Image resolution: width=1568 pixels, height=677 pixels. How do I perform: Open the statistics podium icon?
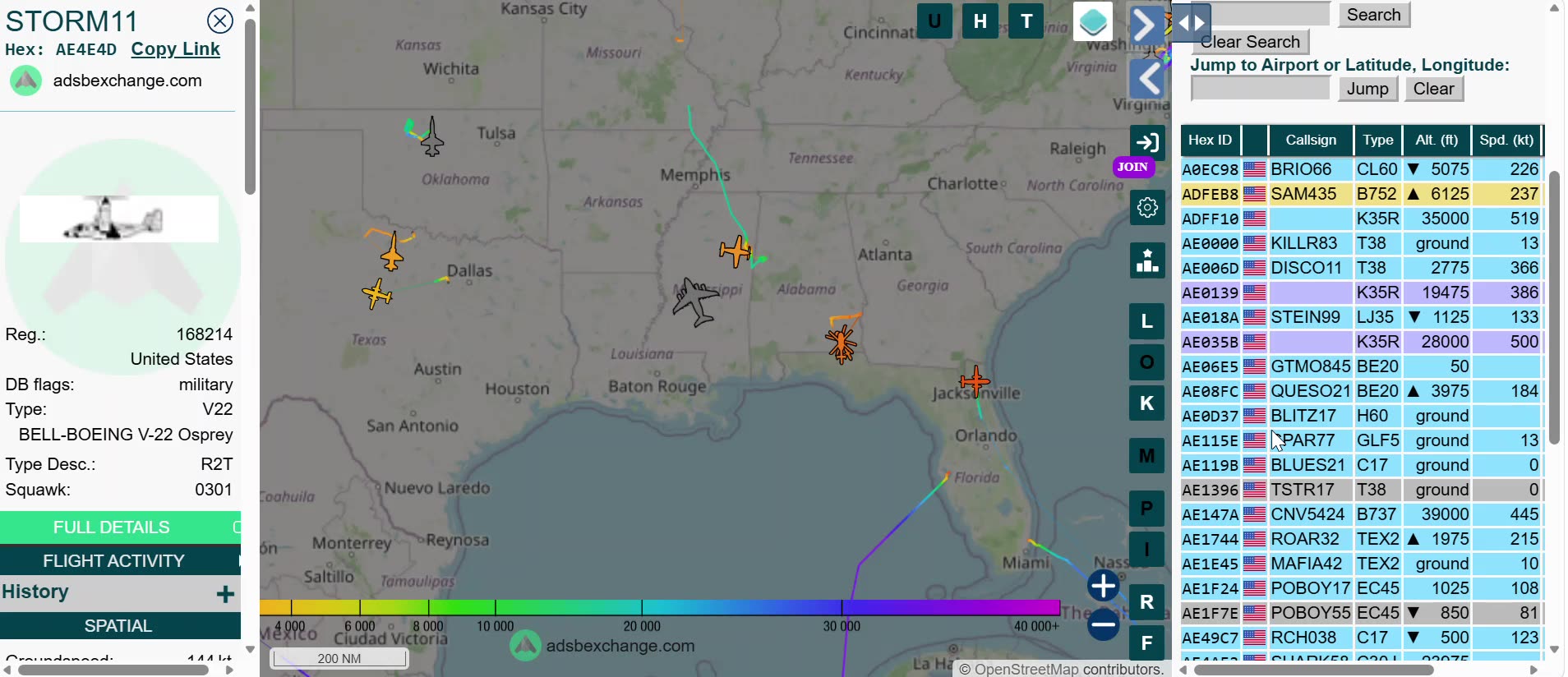(1147, 260)
